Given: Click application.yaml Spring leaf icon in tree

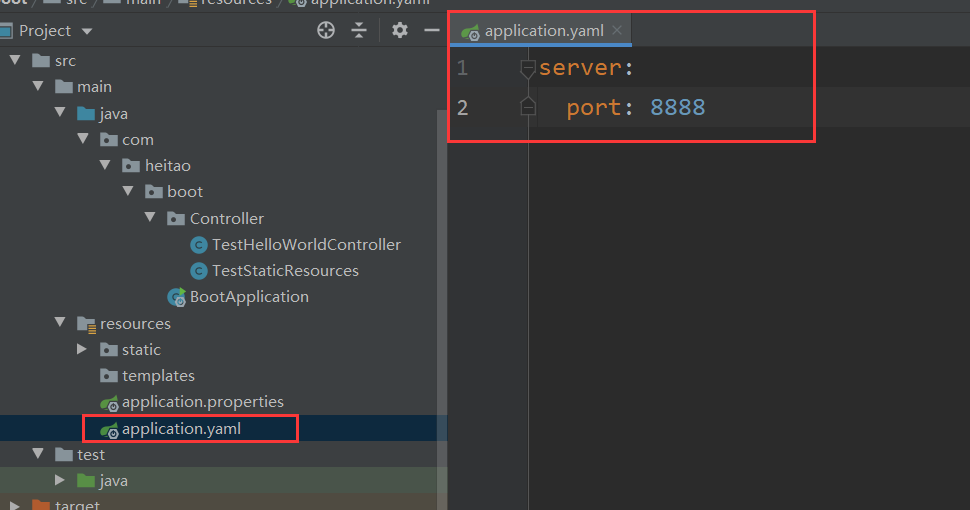Looking at the screenshot, I should (x=109, y=430).
